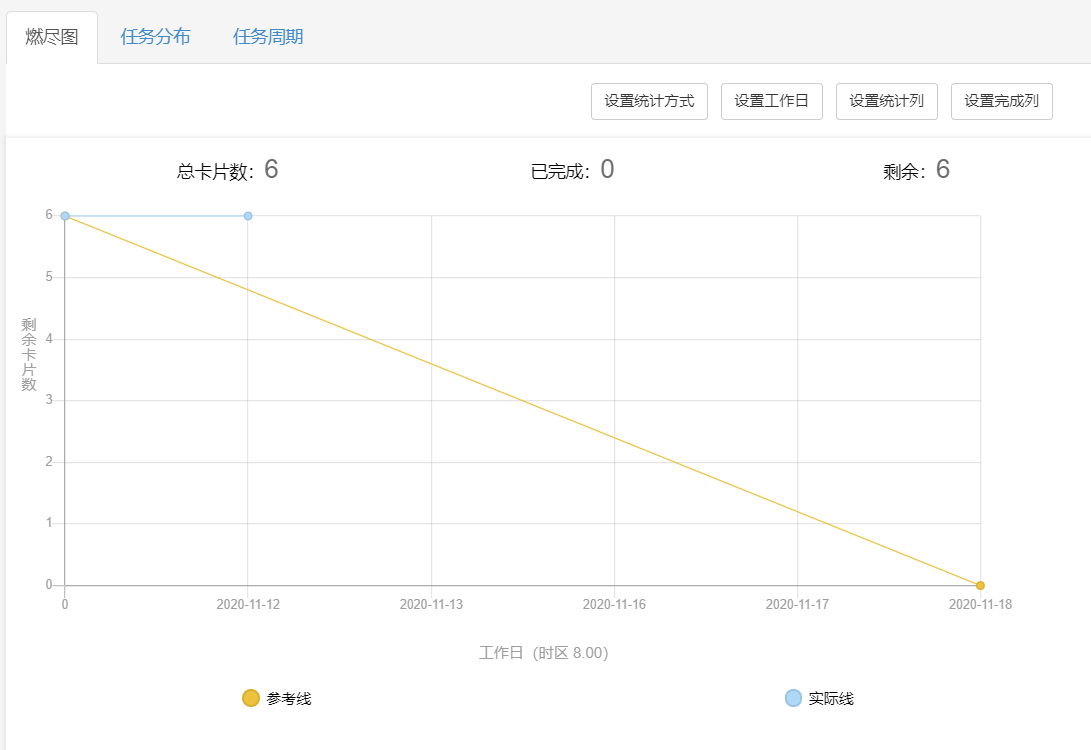This screenshot has width=1091, height=750.
Task: Click the 设置完成列 button
Action: [x=1001, y=102]
